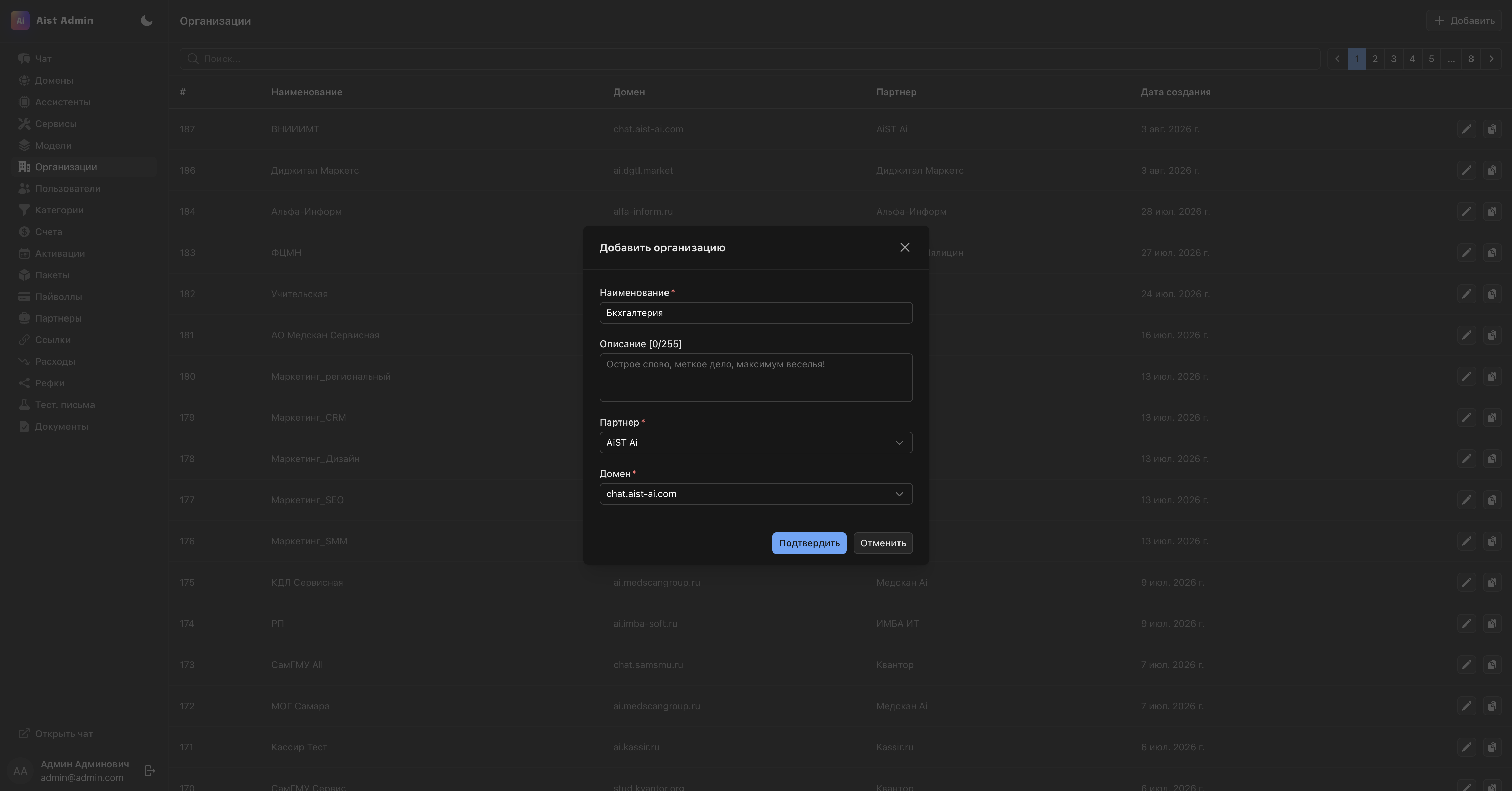Image resolution: width=1512 pixels, height=791 pixels.
Task: Click the Наименование input field
Action: pos(756,313)
